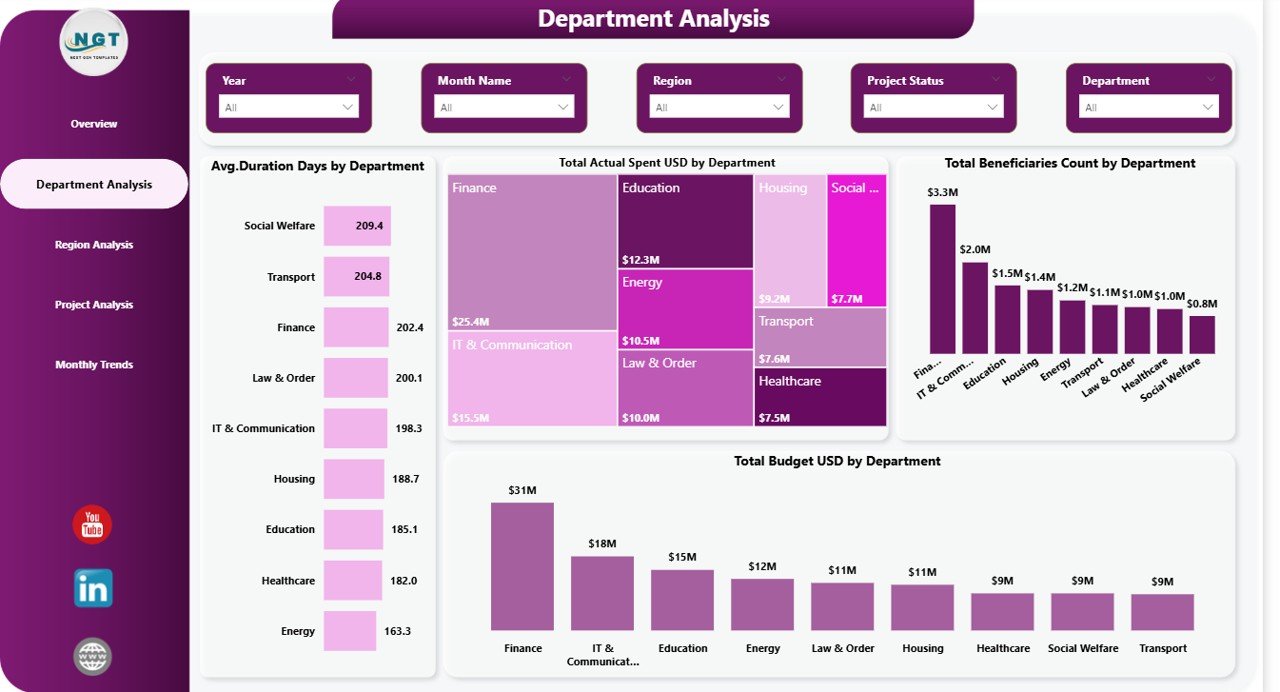Open the Region Analysis page
The image size is (1280, 692).
[93, 244]
